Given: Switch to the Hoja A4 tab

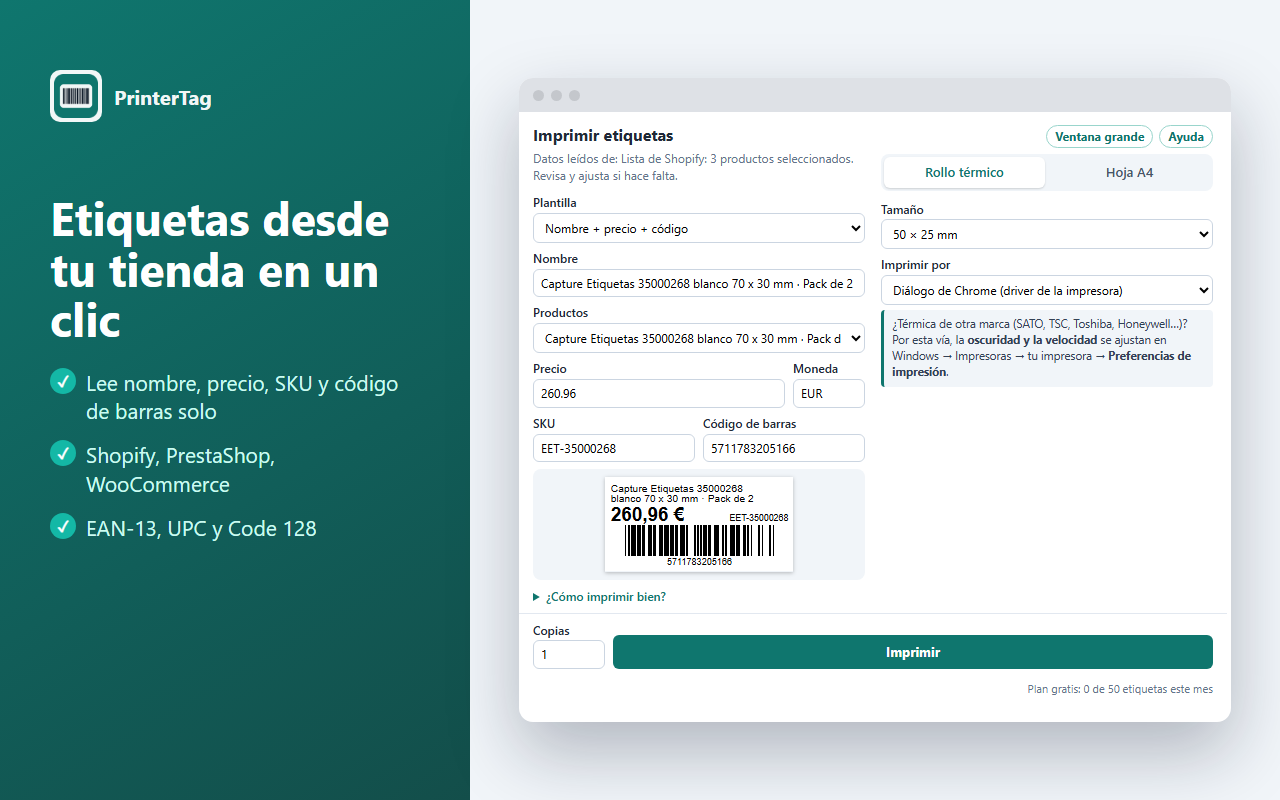Looking at the screenshot, I should [x=1129, y=172].
